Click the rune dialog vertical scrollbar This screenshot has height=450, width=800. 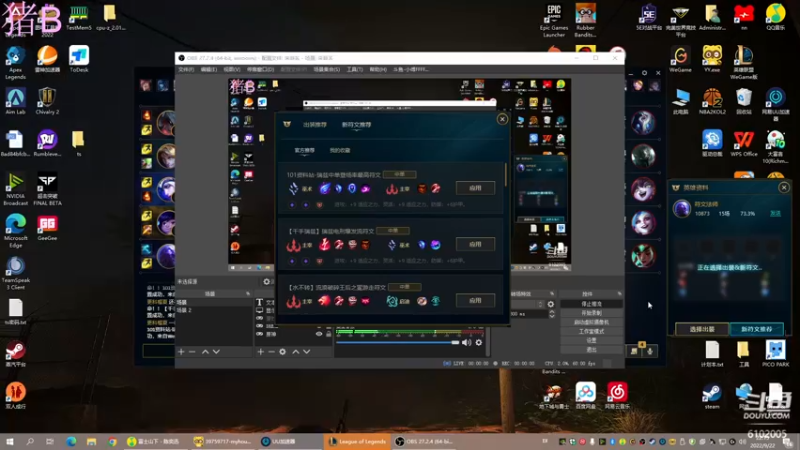506,175
